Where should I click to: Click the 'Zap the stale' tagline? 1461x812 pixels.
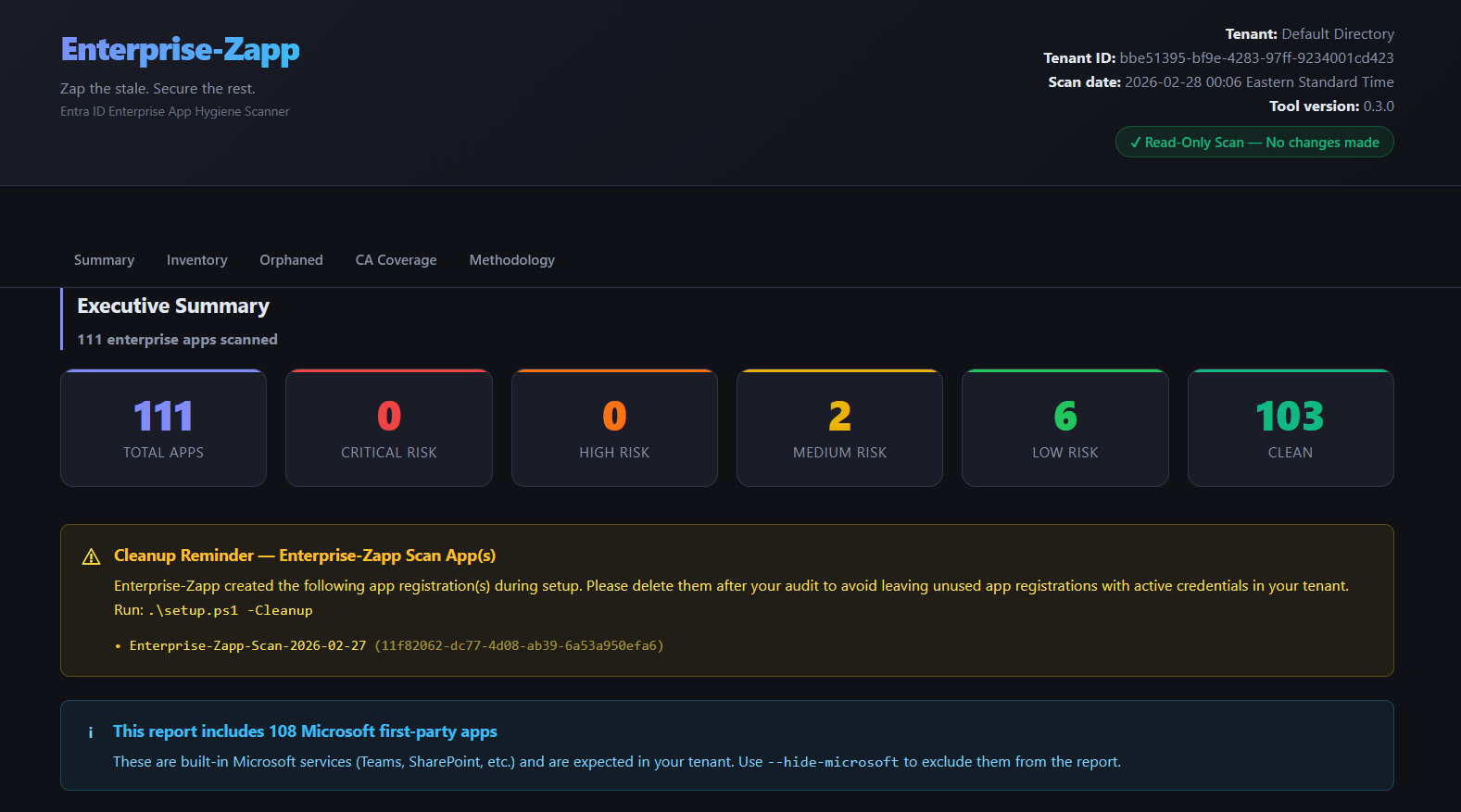[x=157, y=89]
